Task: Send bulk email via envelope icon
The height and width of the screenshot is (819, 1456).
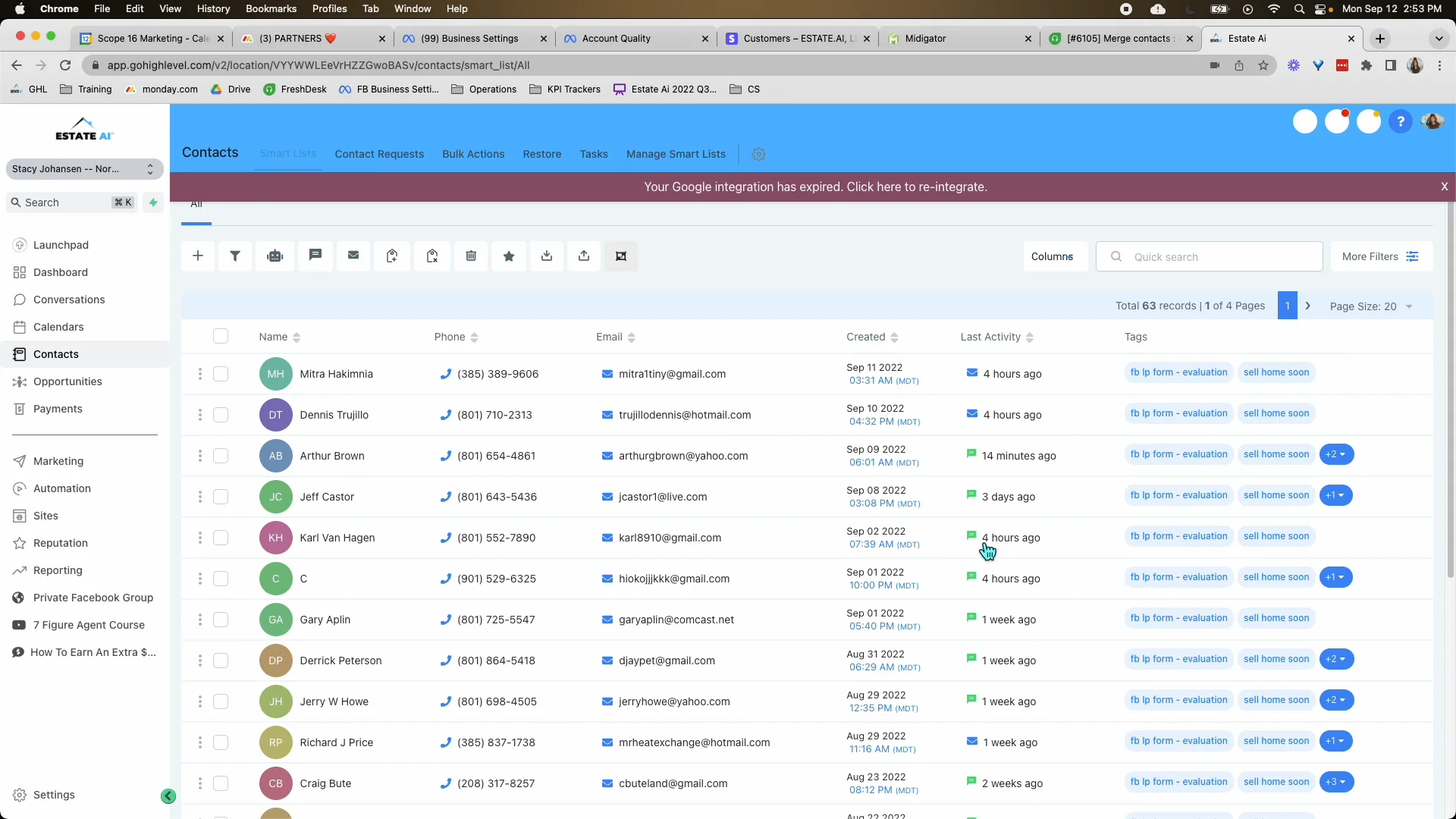Action: click(353, 256)
